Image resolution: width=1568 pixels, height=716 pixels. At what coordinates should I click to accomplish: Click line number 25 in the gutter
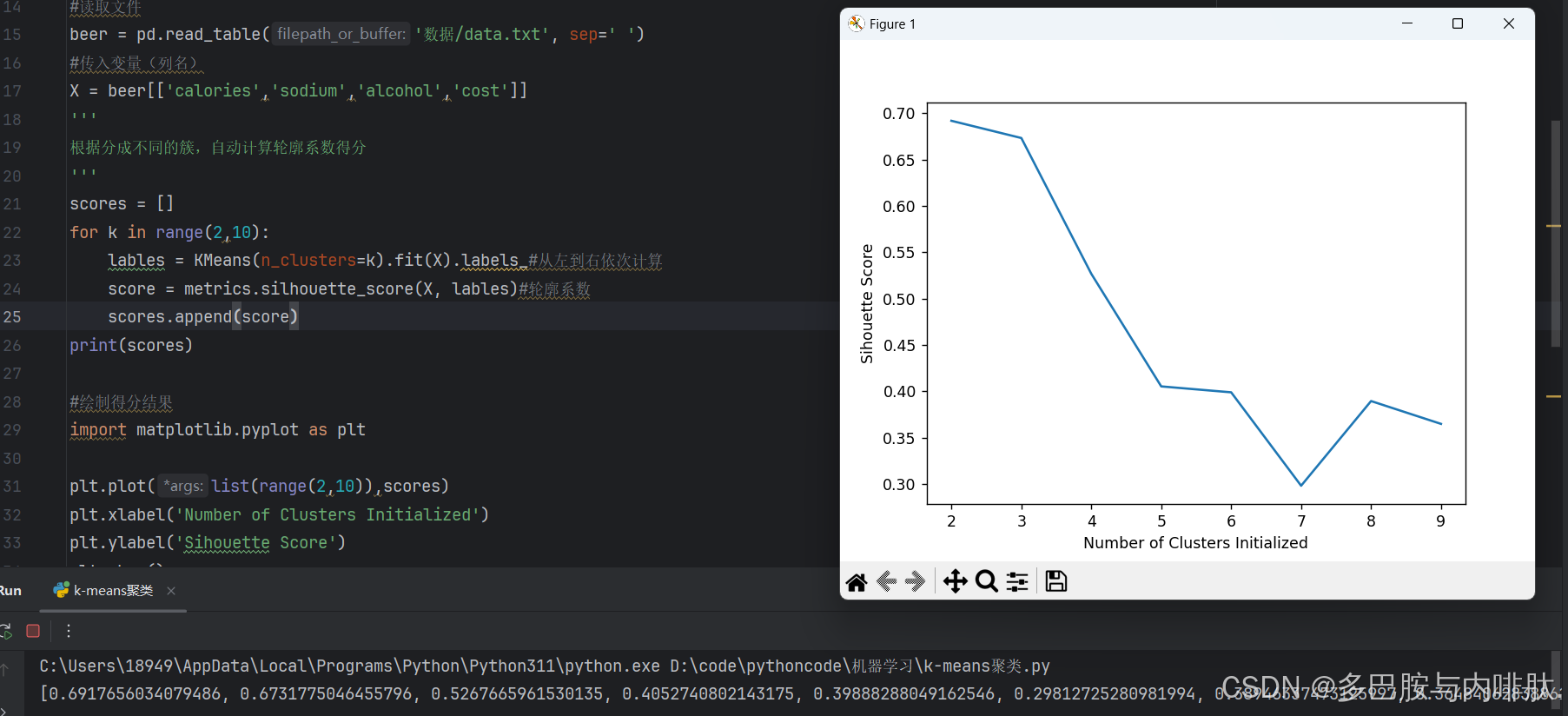pos(12,316)
